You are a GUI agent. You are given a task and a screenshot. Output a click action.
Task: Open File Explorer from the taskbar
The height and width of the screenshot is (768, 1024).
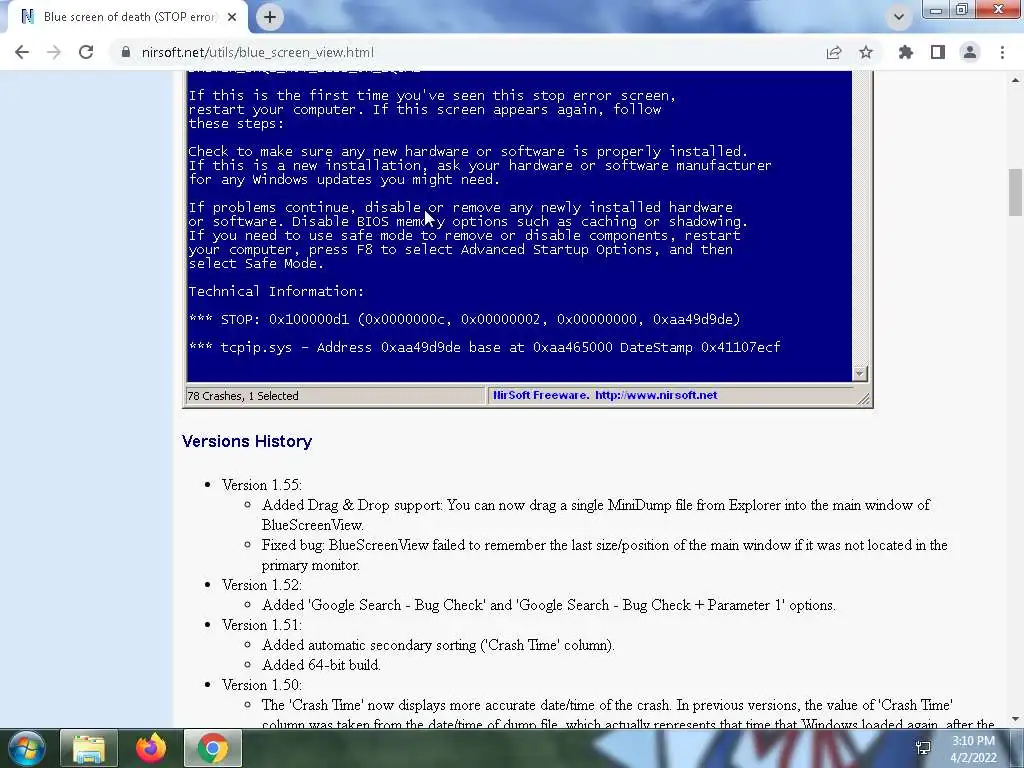point(89,748)
